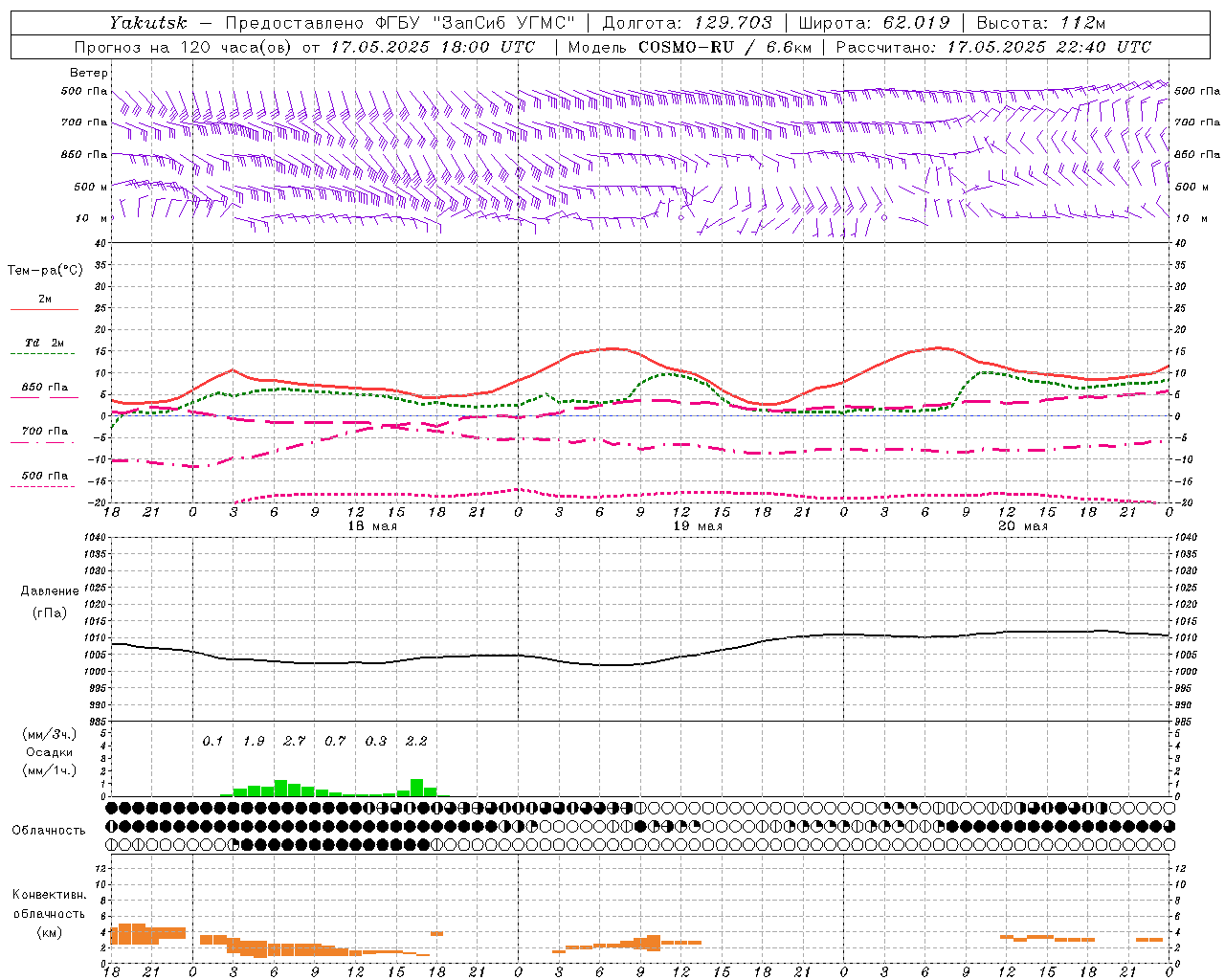Click the "500 гПа" temperature legend entry

coord(44,476)
